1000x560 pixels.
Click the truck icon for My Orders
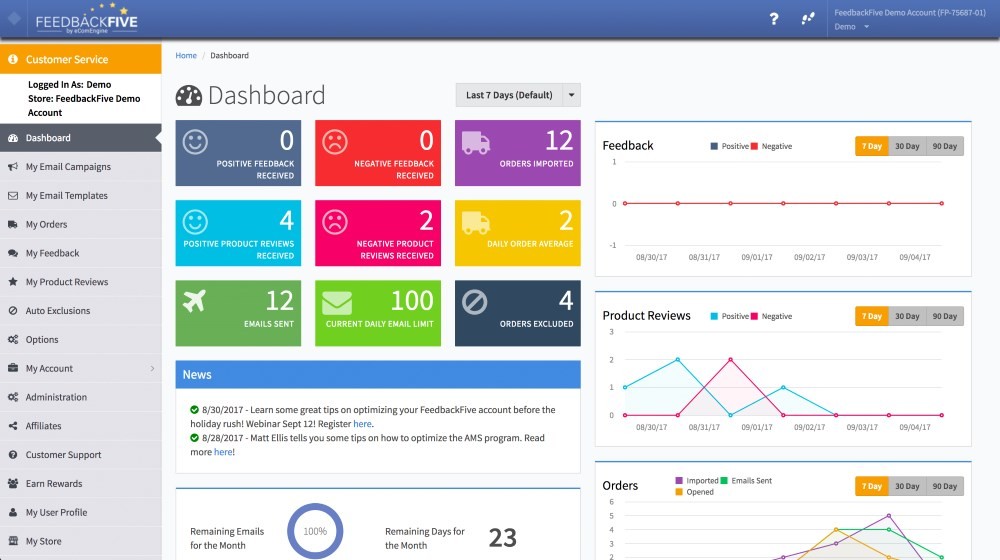coord(13,224)
